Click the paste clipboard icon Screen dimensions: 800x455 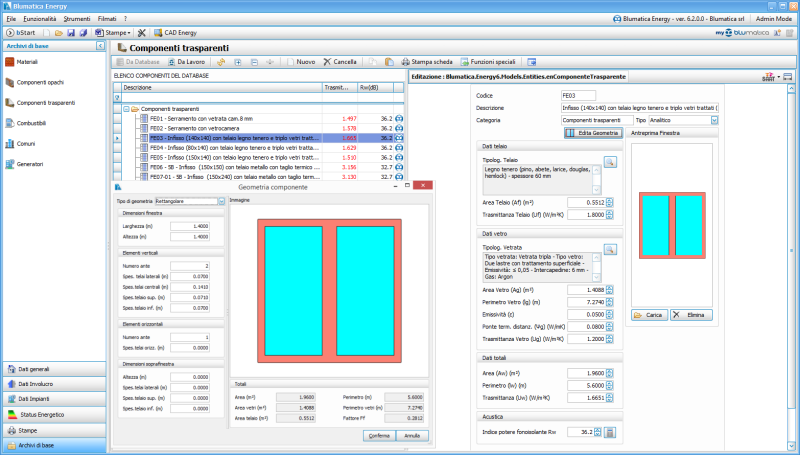389,62
